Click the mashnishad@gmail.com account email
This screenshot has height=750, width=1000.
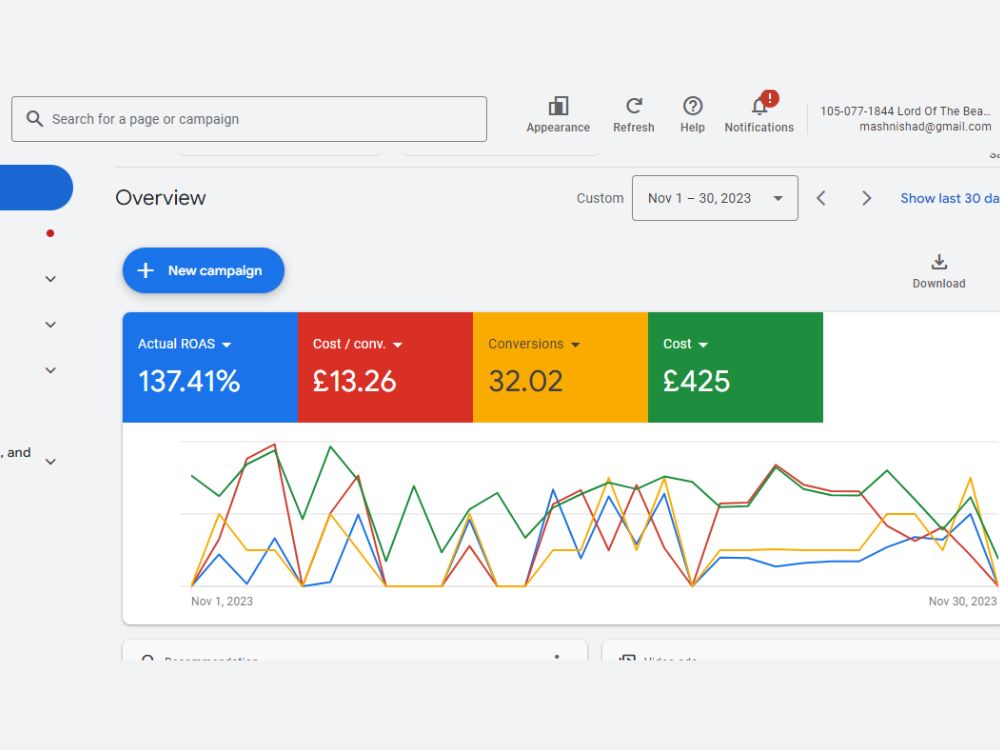coord(925,126)
